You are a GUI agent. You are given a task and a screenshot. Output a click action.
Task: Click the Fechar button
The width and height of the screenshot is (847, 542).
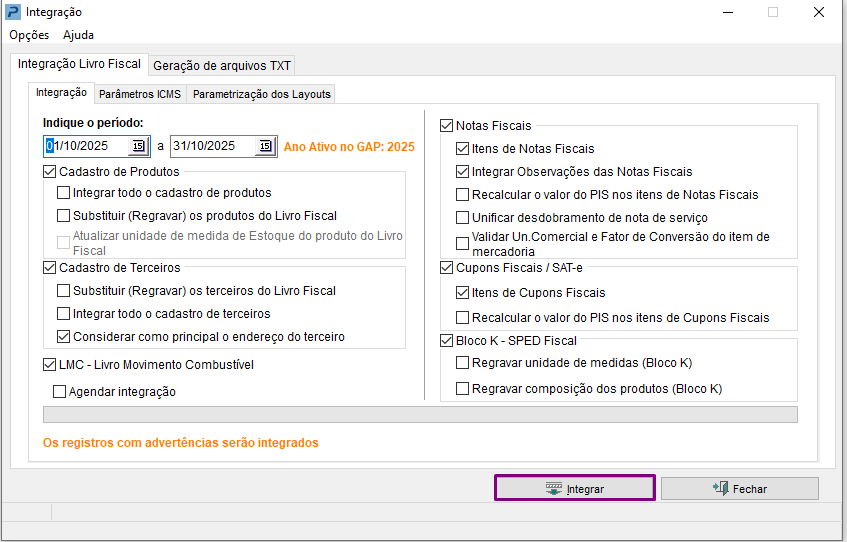tap(739, 488)
